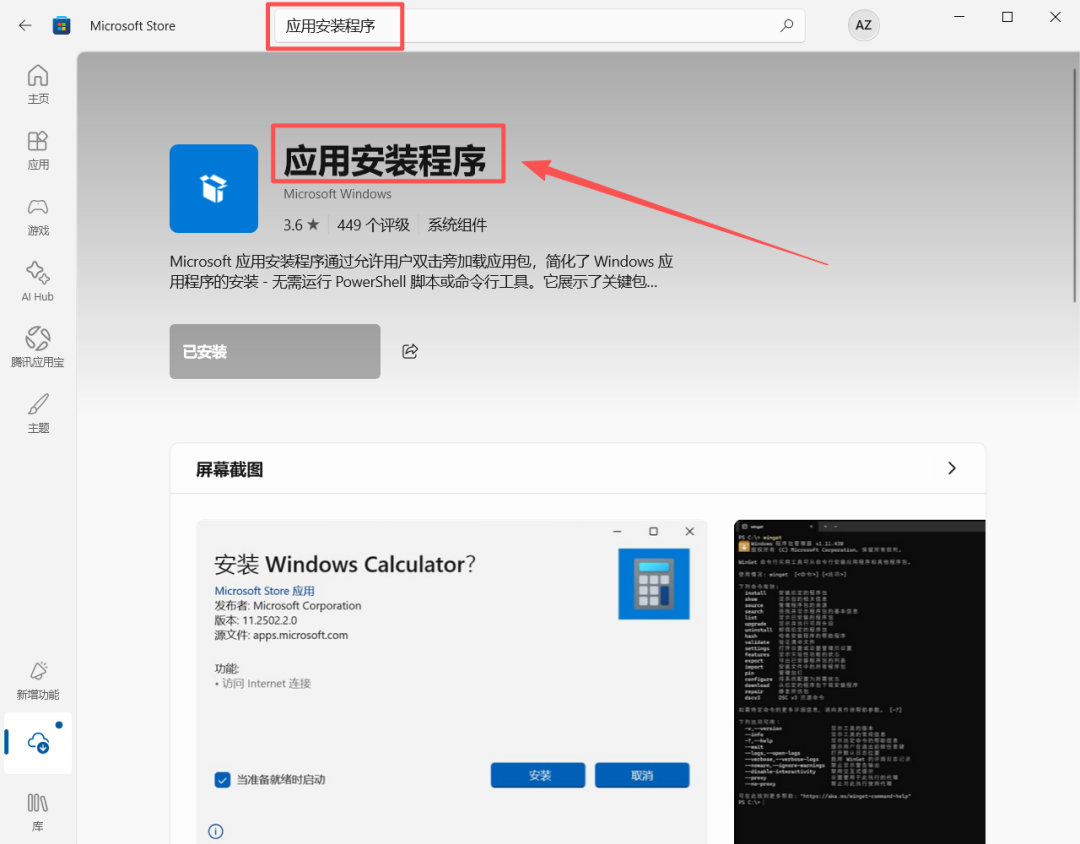Click the app description text
Screen dimensions: 1080x844
point(421,271)
